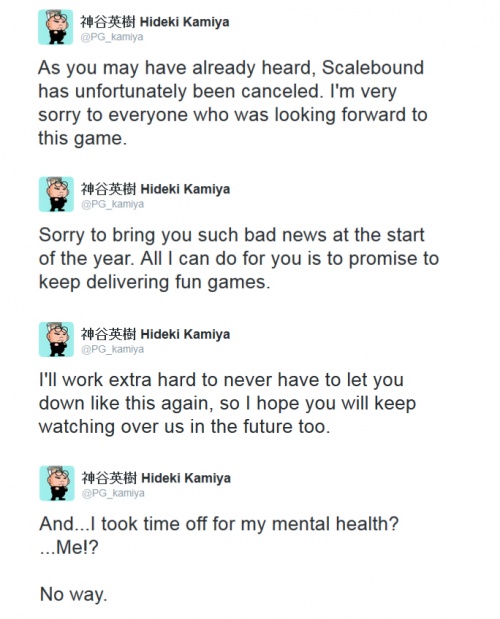500x619 pixels.
Task: Open the avatar beside the 'Sorry to bring you' tweet
Action: [x=56, y=194]
